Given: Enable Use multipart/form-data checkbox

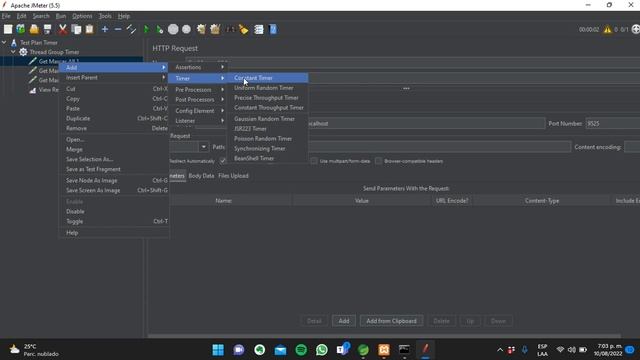Looking at the screenshot, I should (314, 161).
